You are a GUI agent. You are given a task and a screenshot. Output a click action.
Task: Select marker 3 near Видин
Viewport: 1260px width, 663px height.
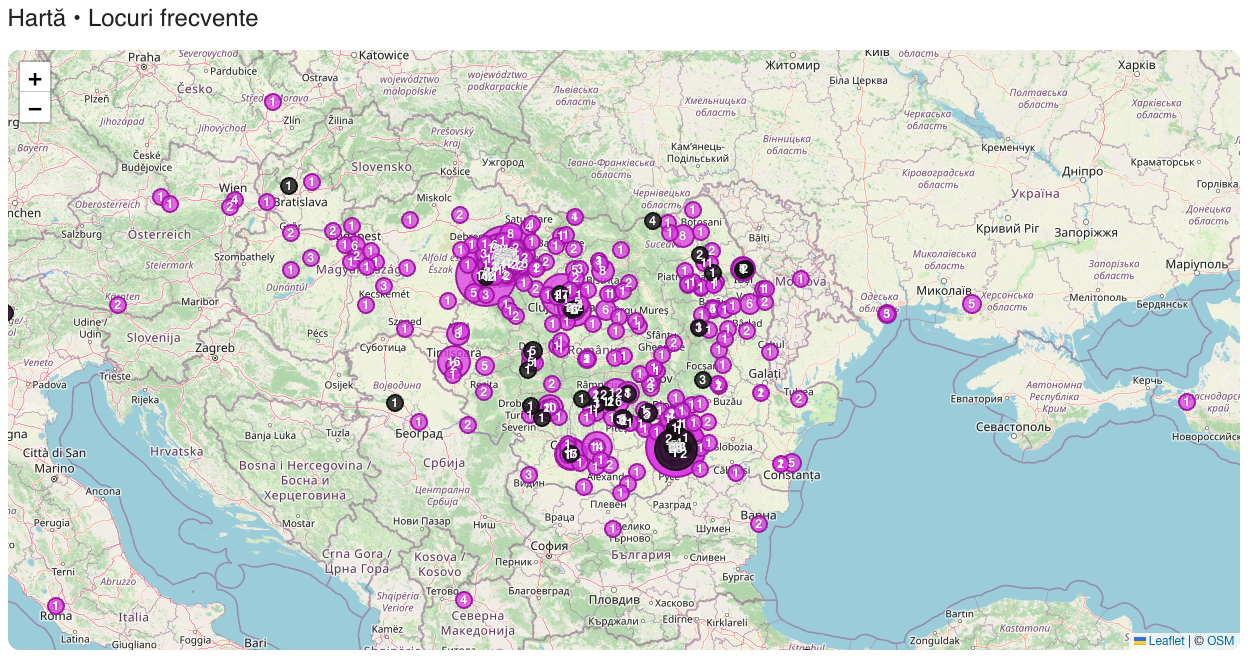(529, 475)
